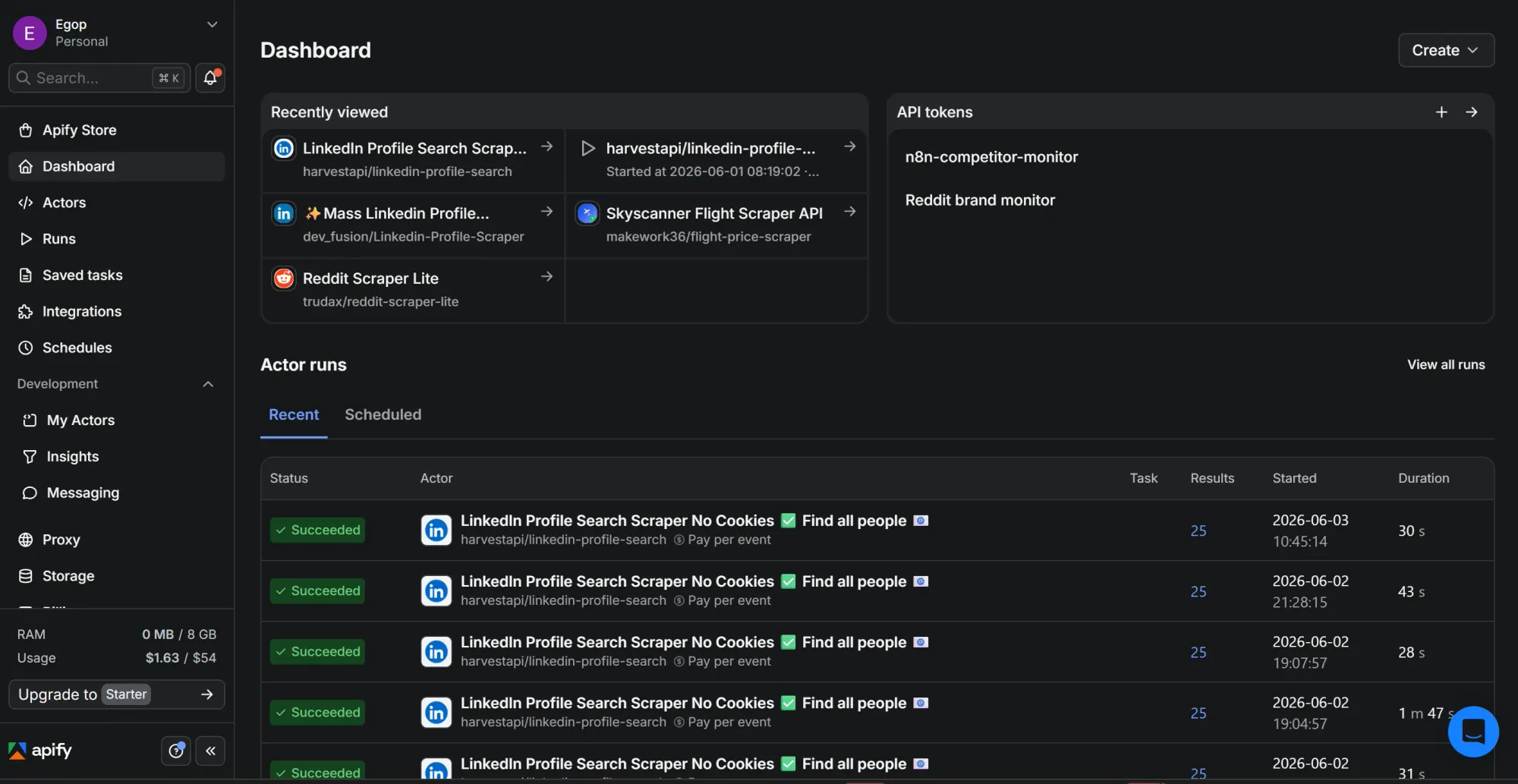1518x784 pixels.
Task: Open Storage in the sidebar
Action: pyautogui.click(x=117, y=576)
